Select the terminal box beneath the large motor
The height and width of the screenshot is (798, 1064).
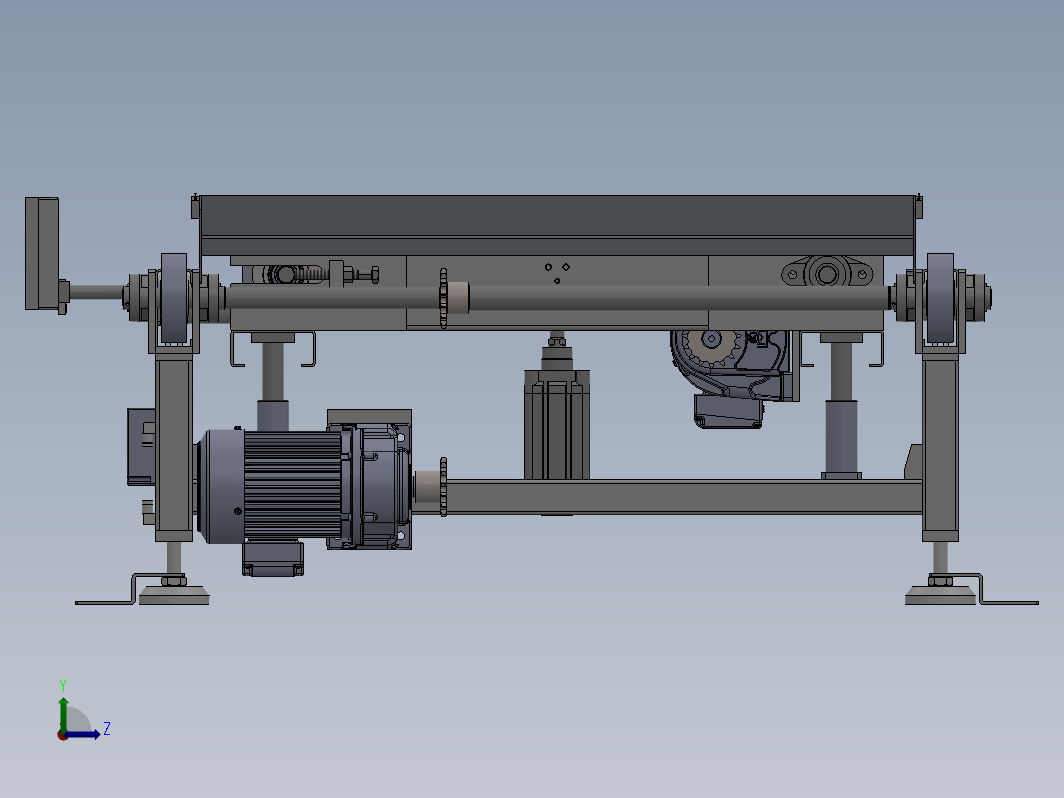273,558
